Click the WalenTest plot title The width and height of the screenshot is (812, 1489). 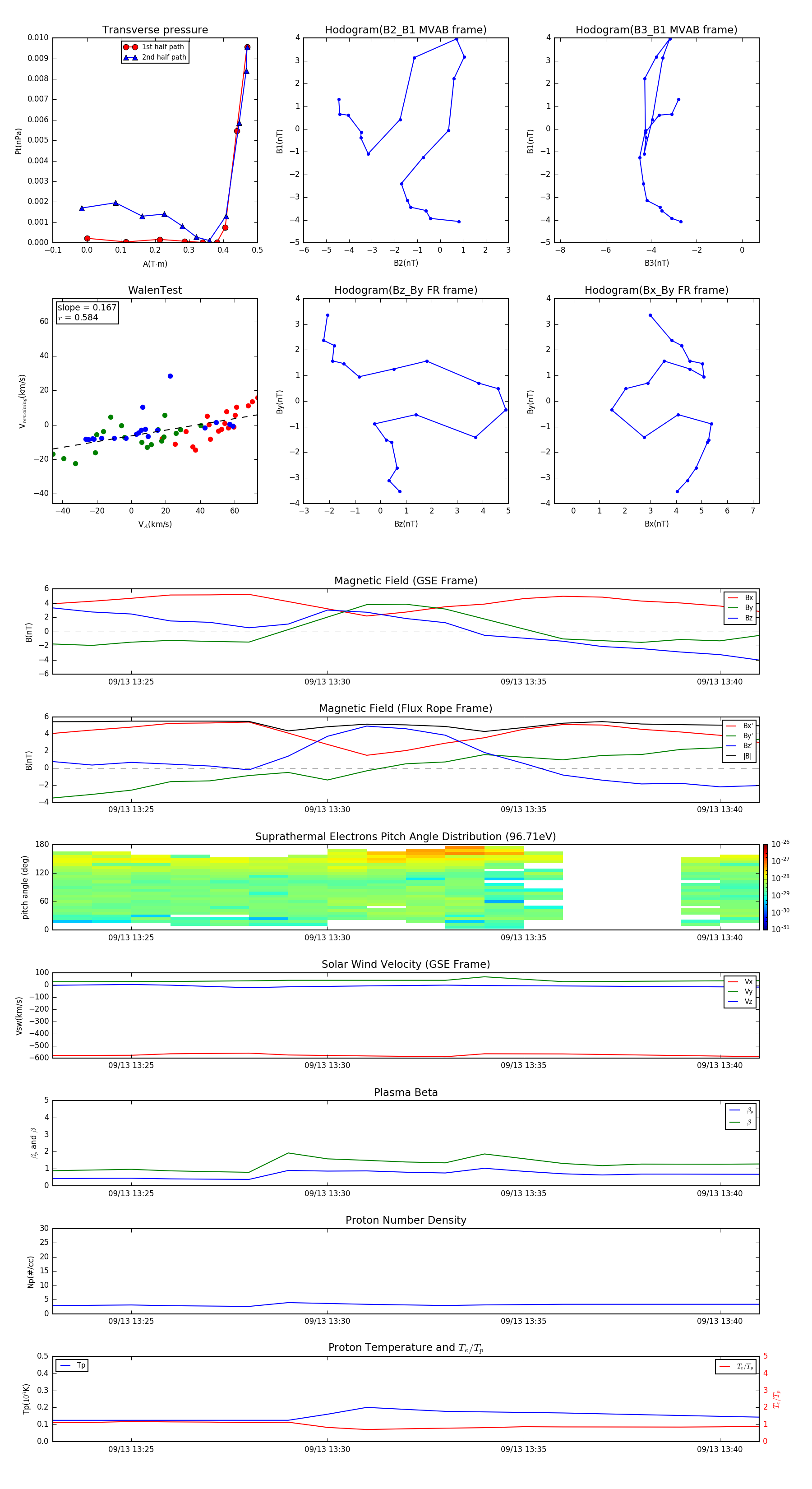[x=155, y=290]
